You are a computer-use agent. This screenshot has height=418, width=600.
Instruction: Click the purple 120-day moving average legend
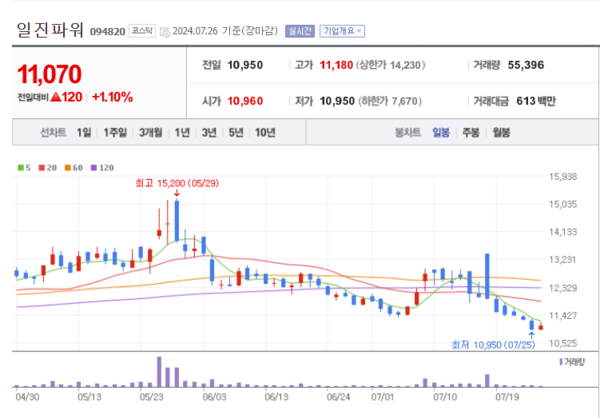pyautogui.click(x=102, y=168)
